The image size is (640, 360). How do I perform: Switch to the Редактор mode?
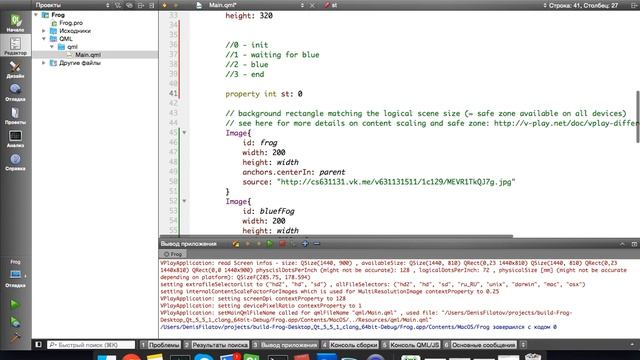coord(16,46)
